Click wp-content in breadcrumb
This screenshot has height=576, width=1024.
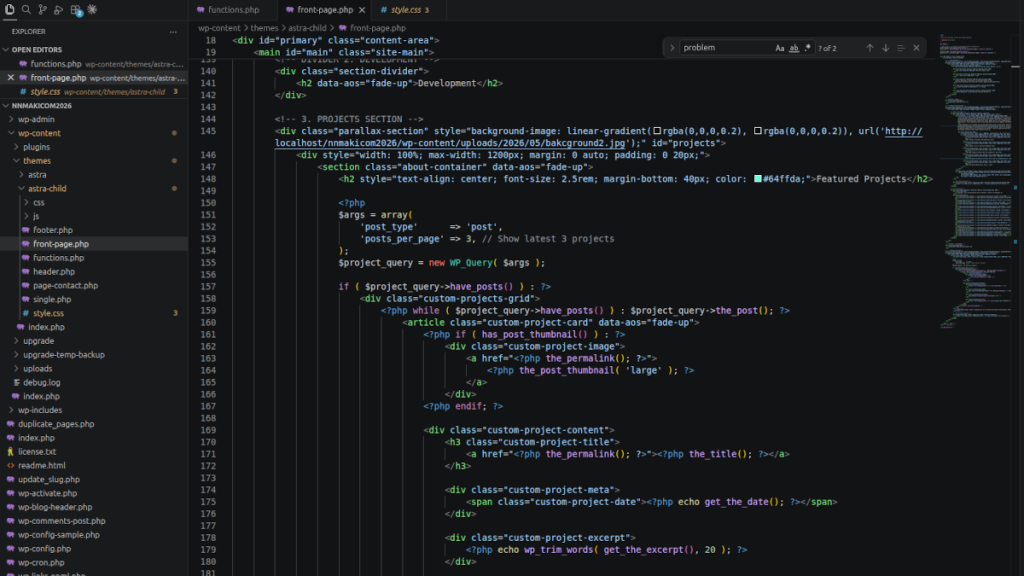tap(219, 28)
